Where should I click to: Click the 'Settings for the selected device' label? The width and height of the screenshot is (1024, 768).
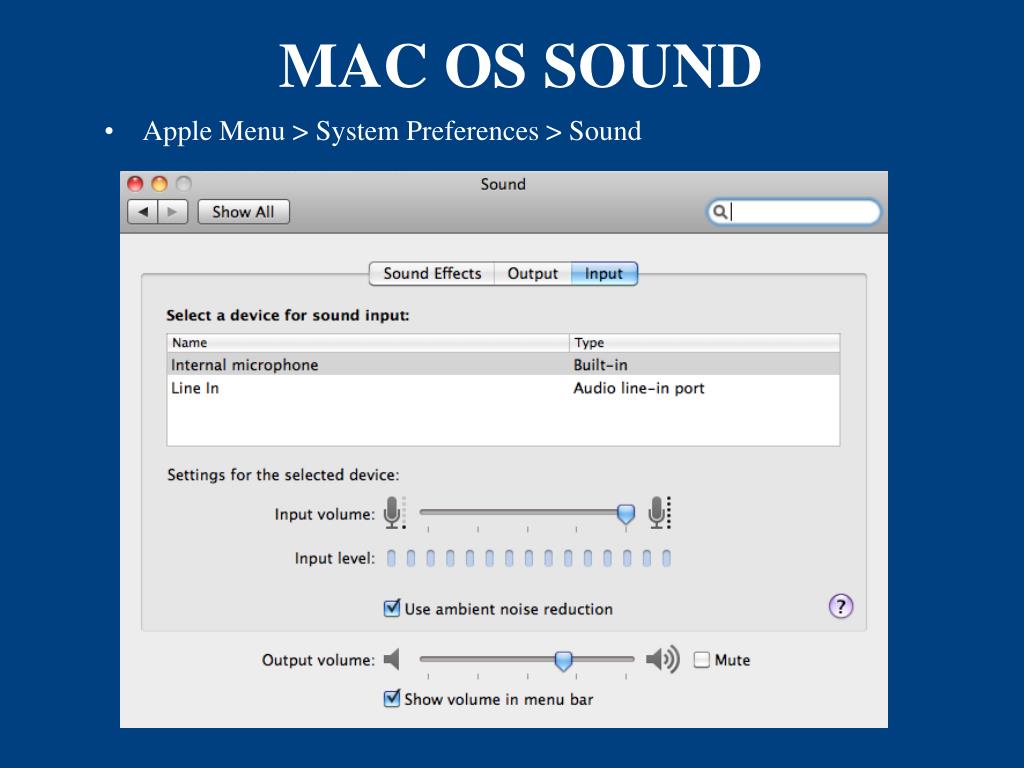[x=283, y=475]
